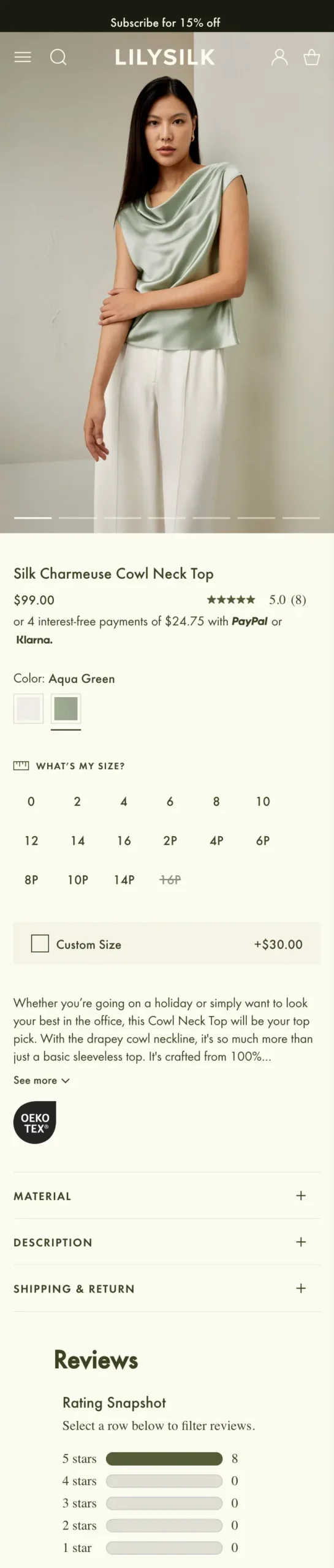Check the Custom Size checkbox
Screen dimensions: 334x1568
pos(40,943)
